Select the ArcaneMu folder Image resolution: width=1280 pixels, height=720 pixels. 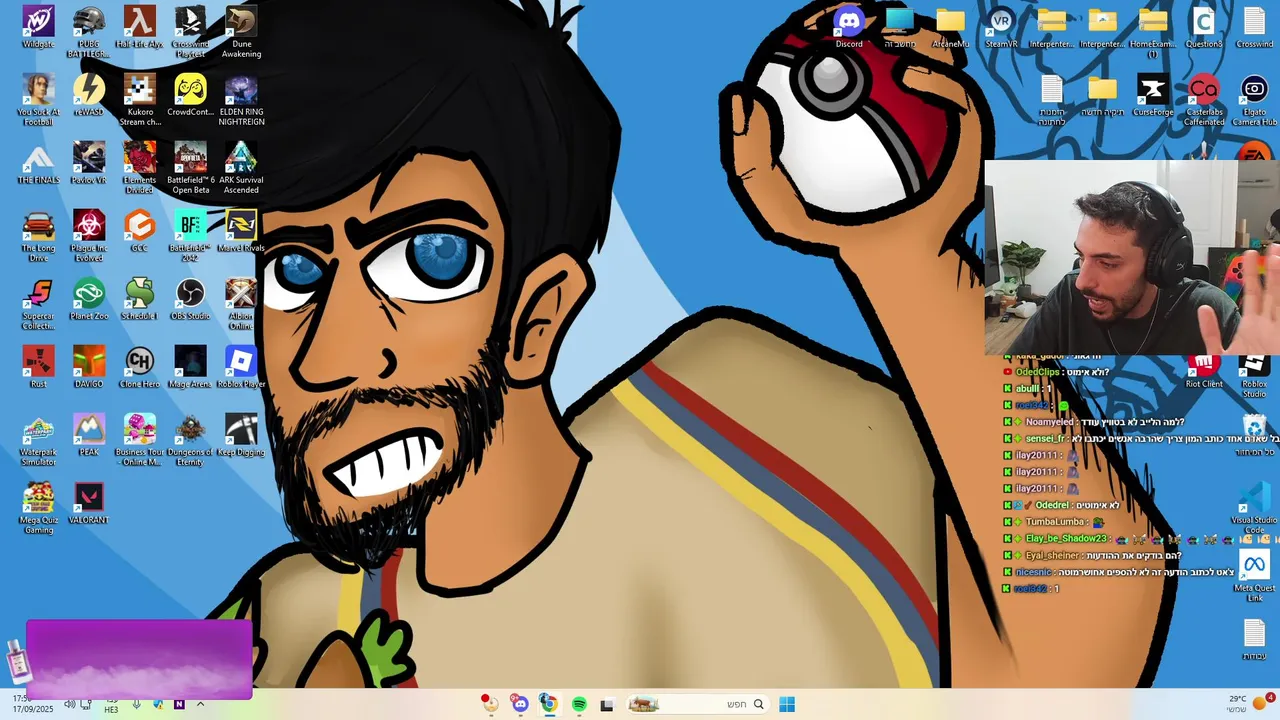tap(950, 27)
